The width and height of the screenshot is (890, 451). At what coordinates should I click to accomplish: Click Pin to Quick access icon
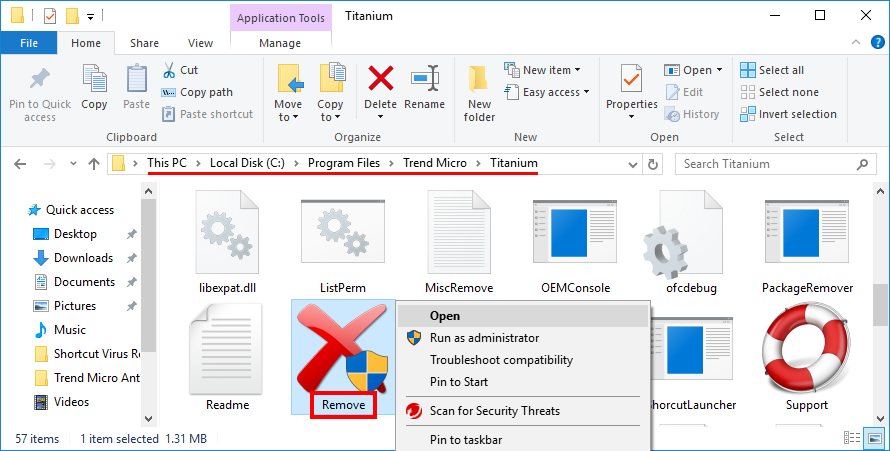[x=40, y=79]
